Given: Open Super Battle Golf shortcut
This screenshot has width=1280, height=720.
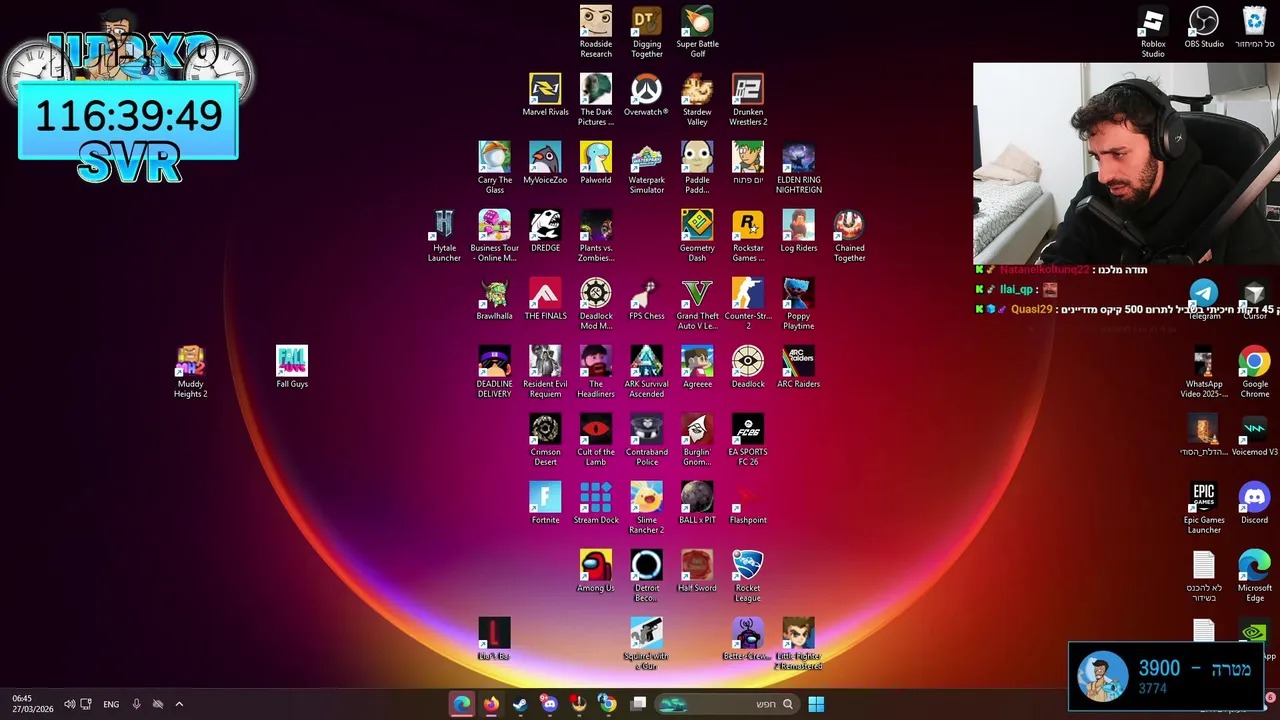Looking at the screenshot, I should pyautogui.click(x=697, y=32).
